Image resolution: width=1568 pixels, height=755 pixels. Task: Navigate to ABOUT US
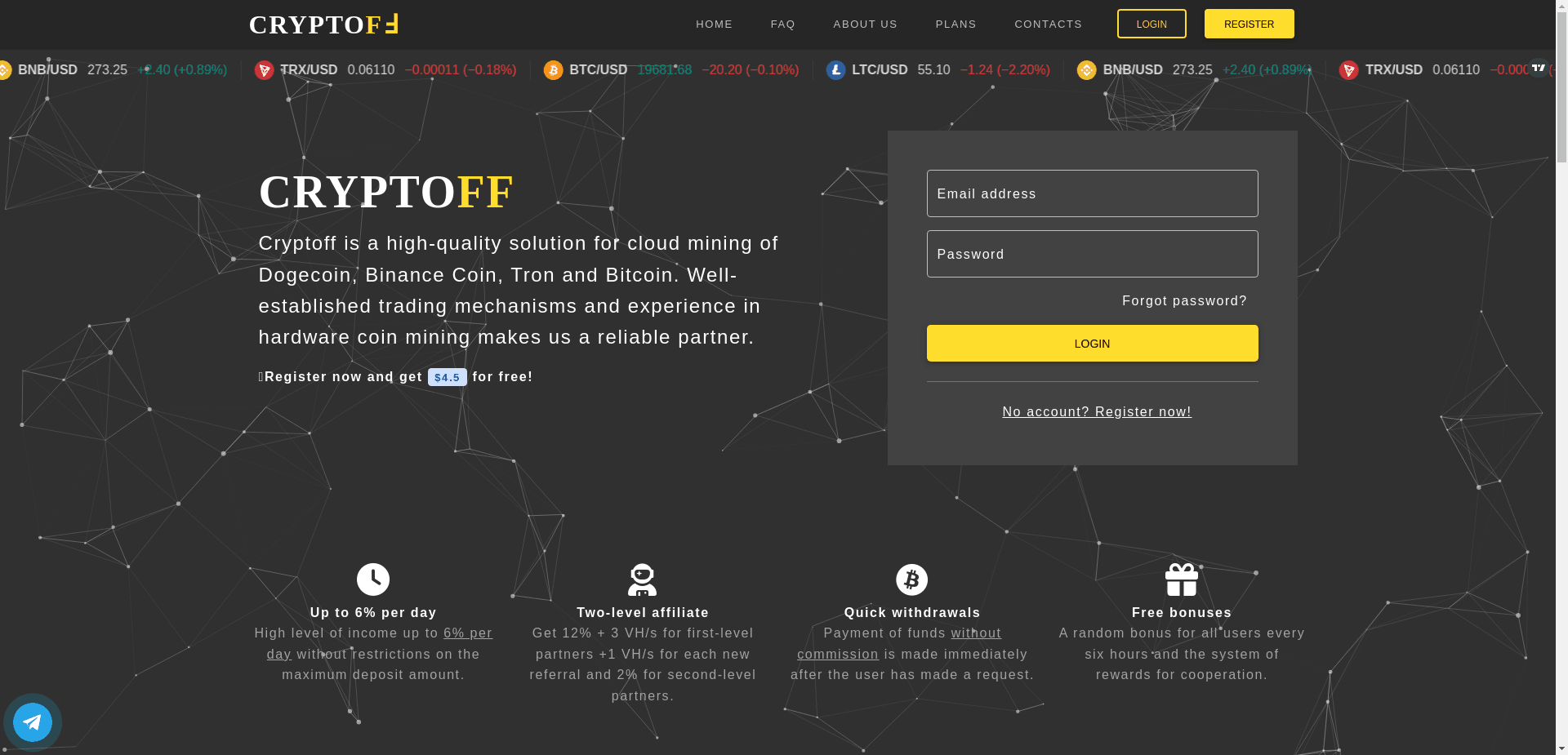tap(865, 24)
